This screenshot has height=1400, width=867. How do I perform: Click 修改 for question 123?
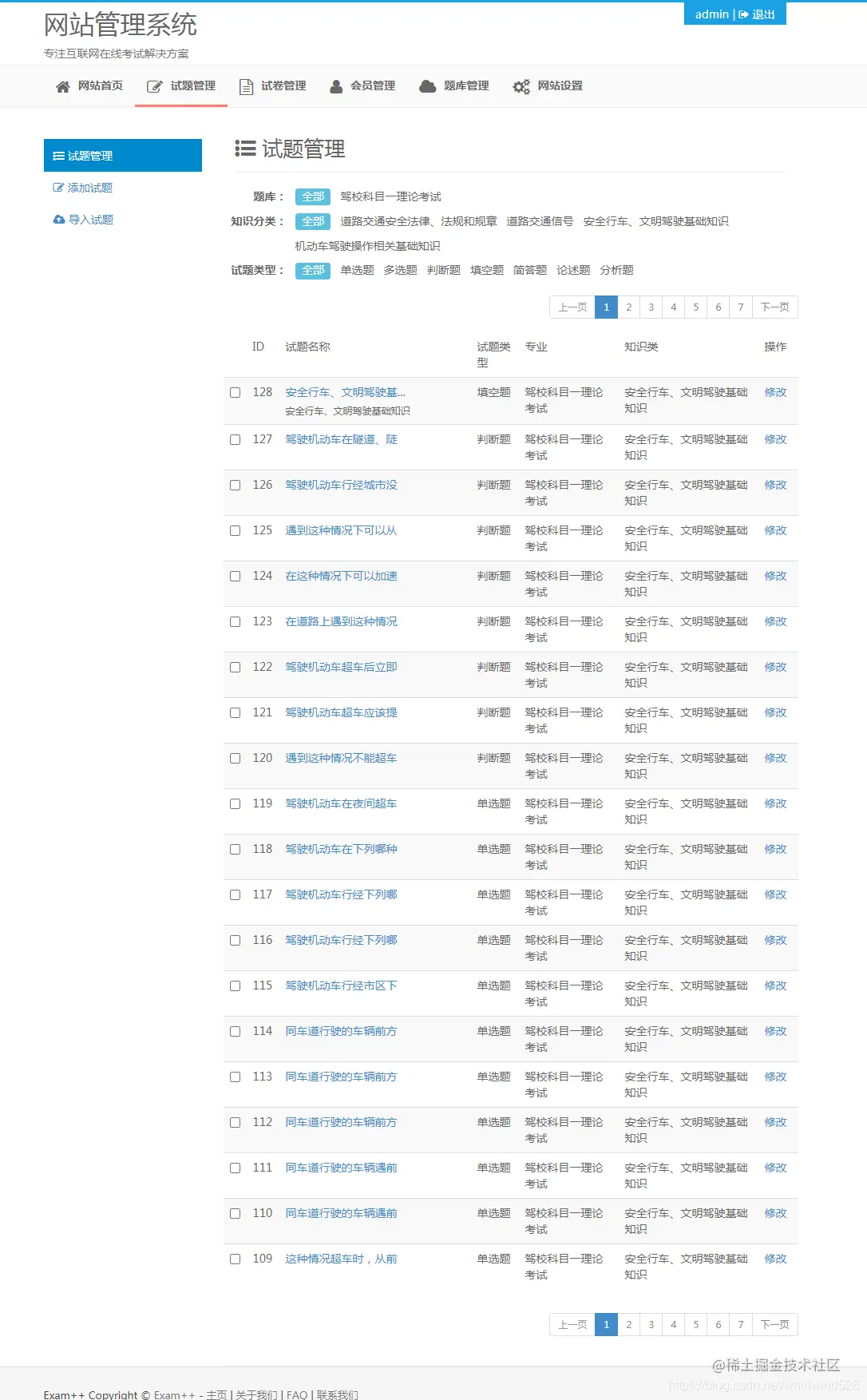[775, 621]
